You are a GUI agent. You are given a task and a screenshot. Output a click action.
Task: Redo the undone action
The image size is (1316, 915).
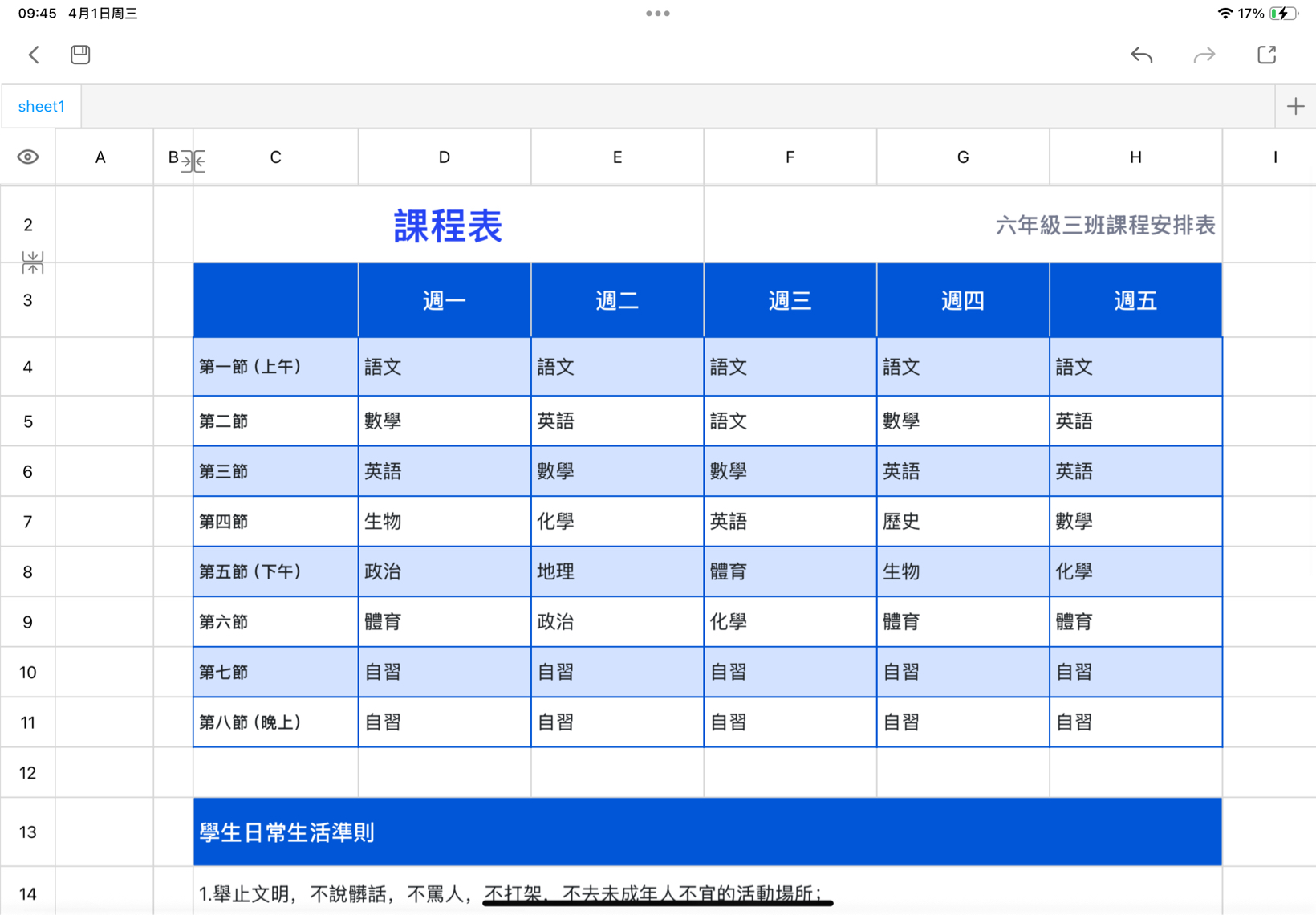pos(1204,55)
